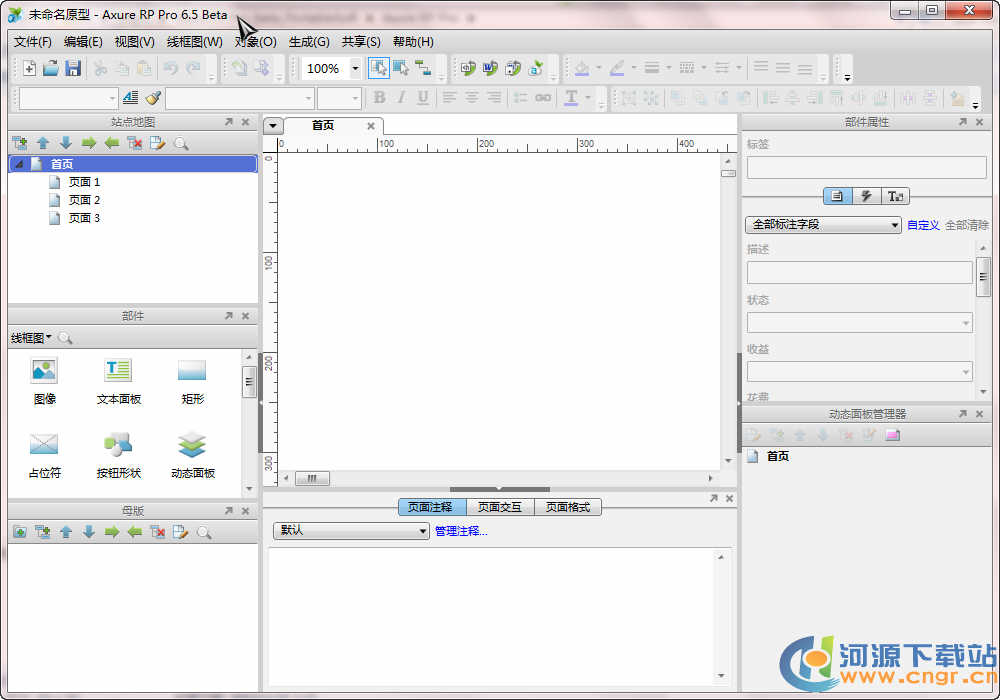
Task: Toggle the annotations tab button in 部件属性
Action: [837, 196]
